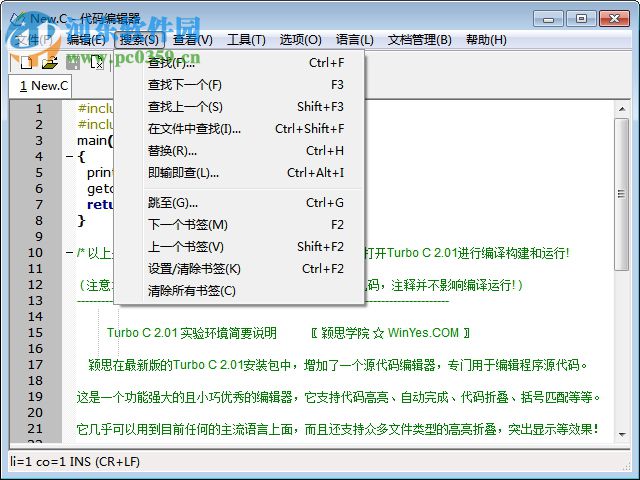The width and height of the screenshot is (640, 480).
Task: Open the 工具(T) menu
Action: coord(246,40)
